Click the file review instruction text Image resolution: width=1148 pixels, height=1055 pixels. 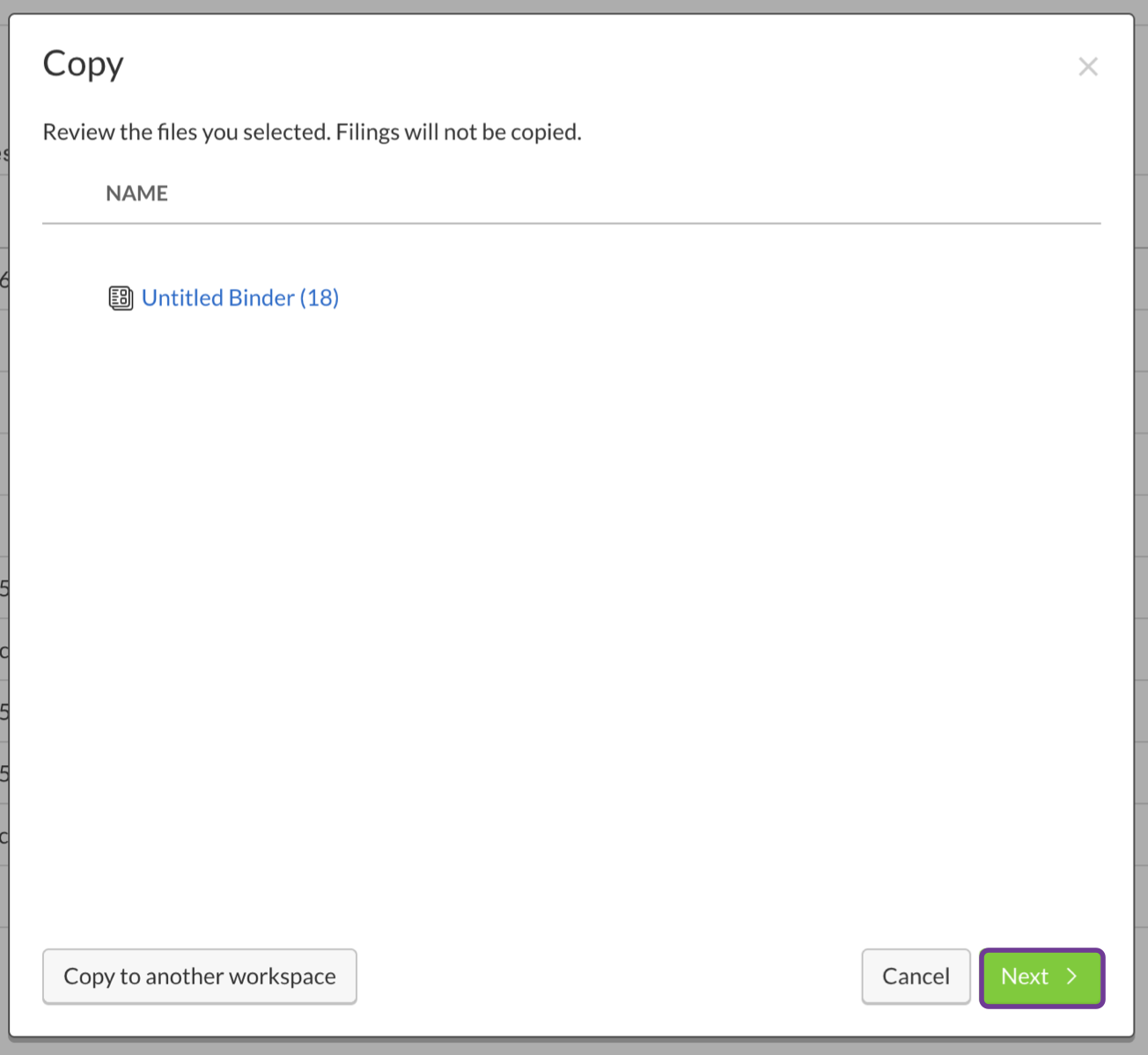click(312, 131)
